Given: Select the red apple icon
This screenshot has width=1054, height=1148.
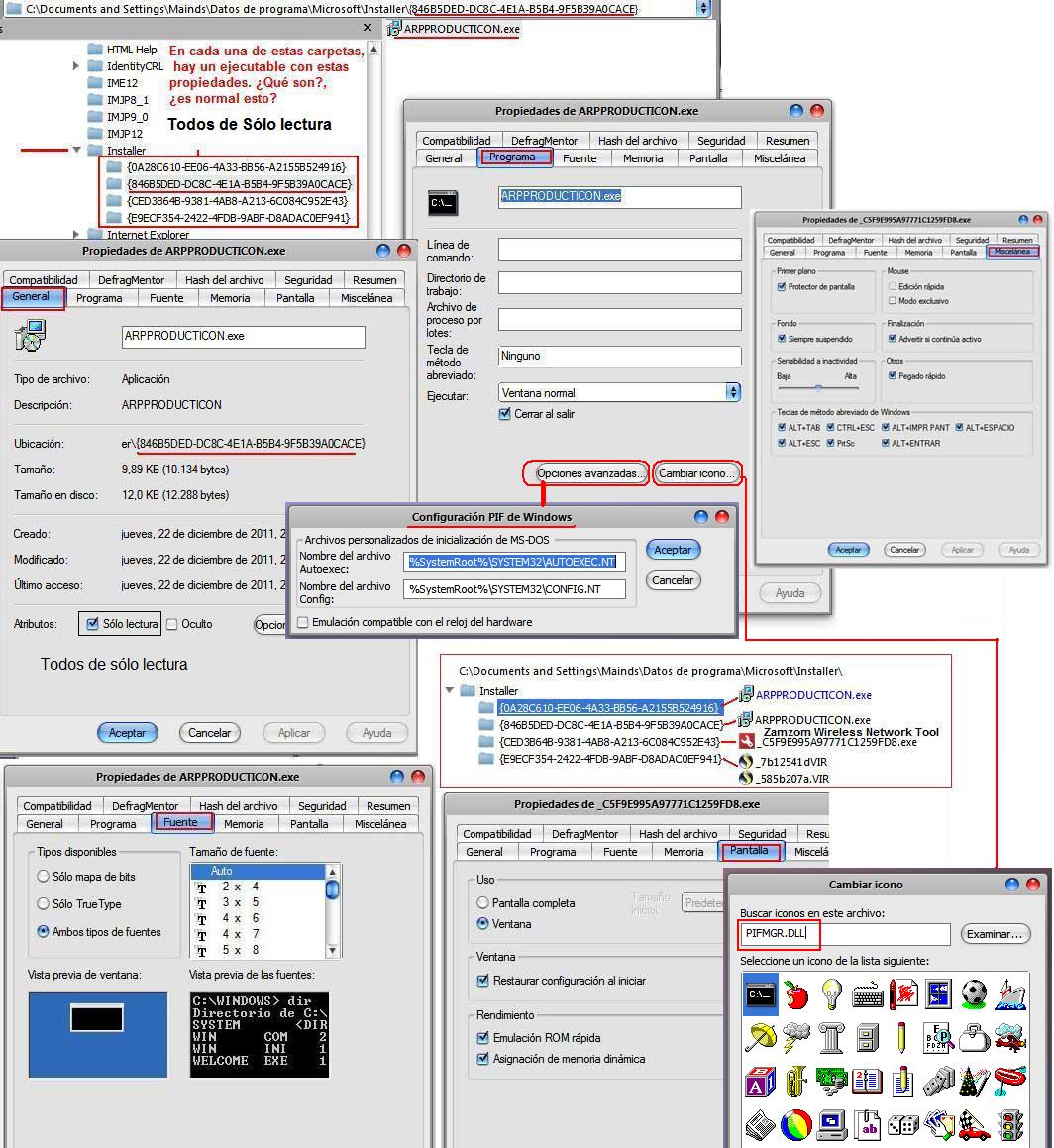Looking at the screenshot, I should tap(795, 994).
